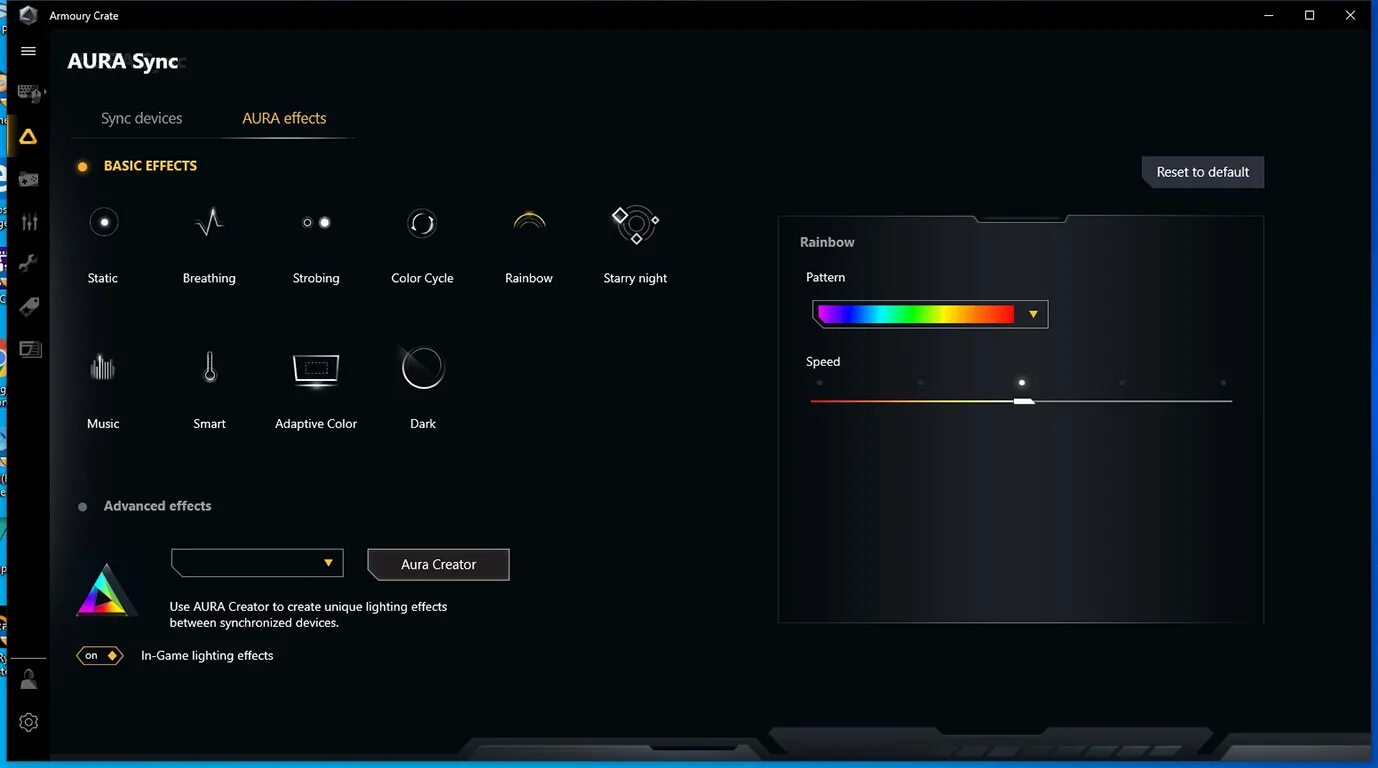Switch to the Sync devices tab

coord(142,118)
